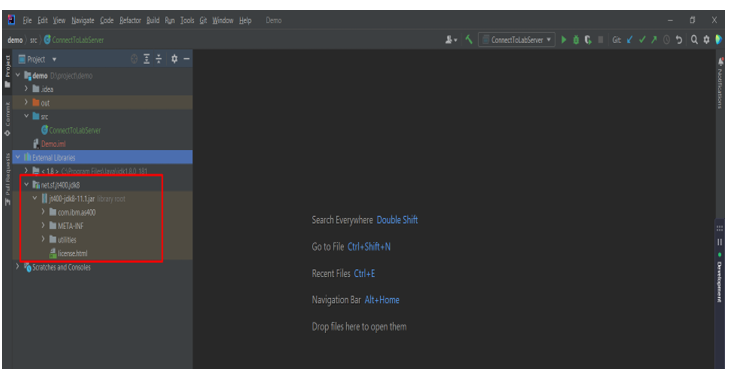The image size is (737, 378).
Task: Click the colorful JetBrains icon at toolbar end
Action: coord(719,40)
